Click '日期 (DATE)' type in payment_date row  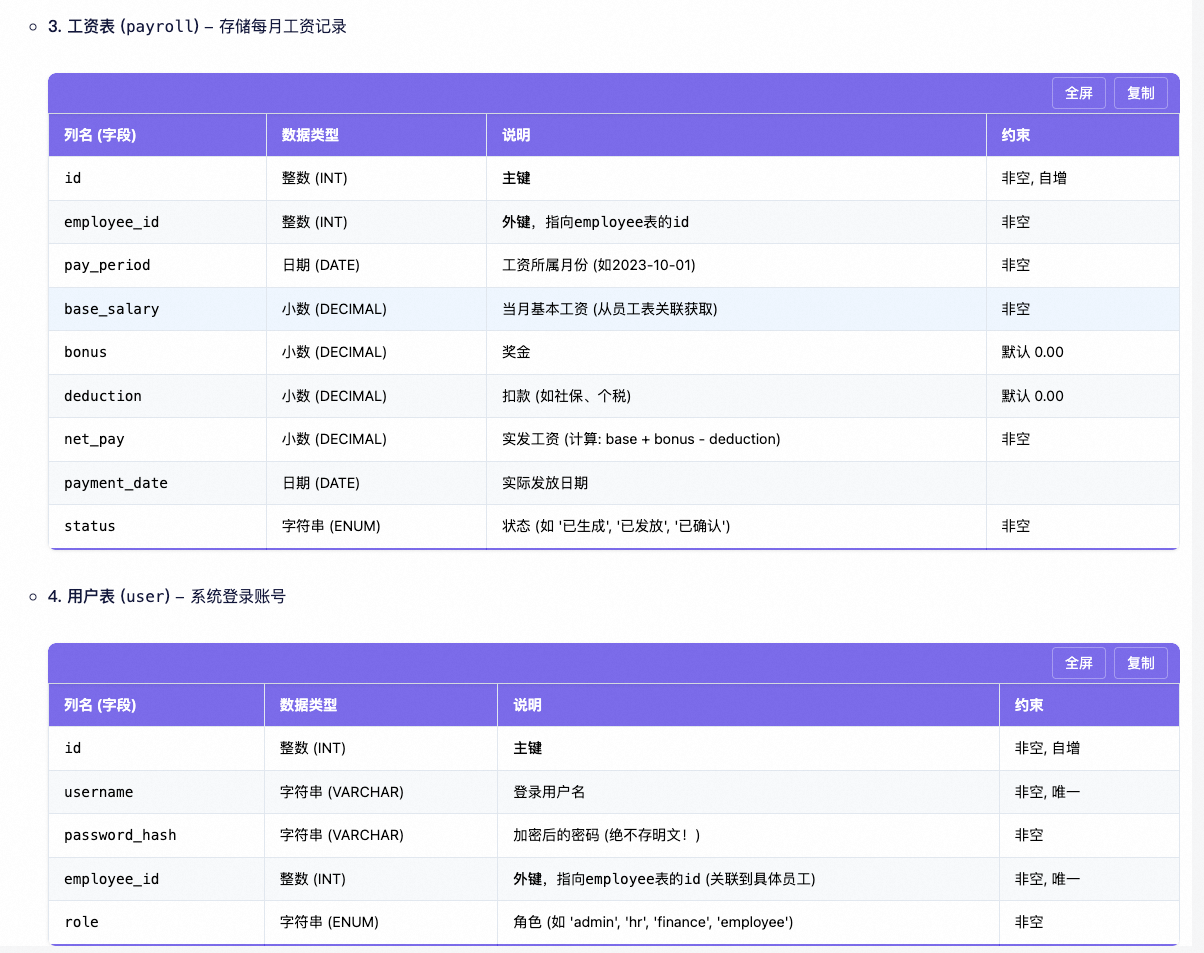coord(321,483)
